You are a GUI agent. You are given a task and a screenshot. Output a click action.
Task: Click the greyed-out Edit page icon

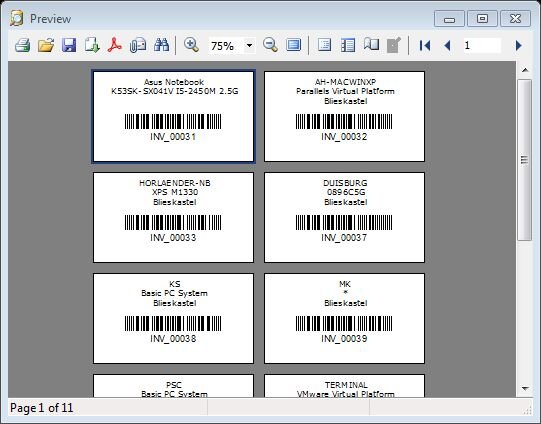tap(394, 45)
